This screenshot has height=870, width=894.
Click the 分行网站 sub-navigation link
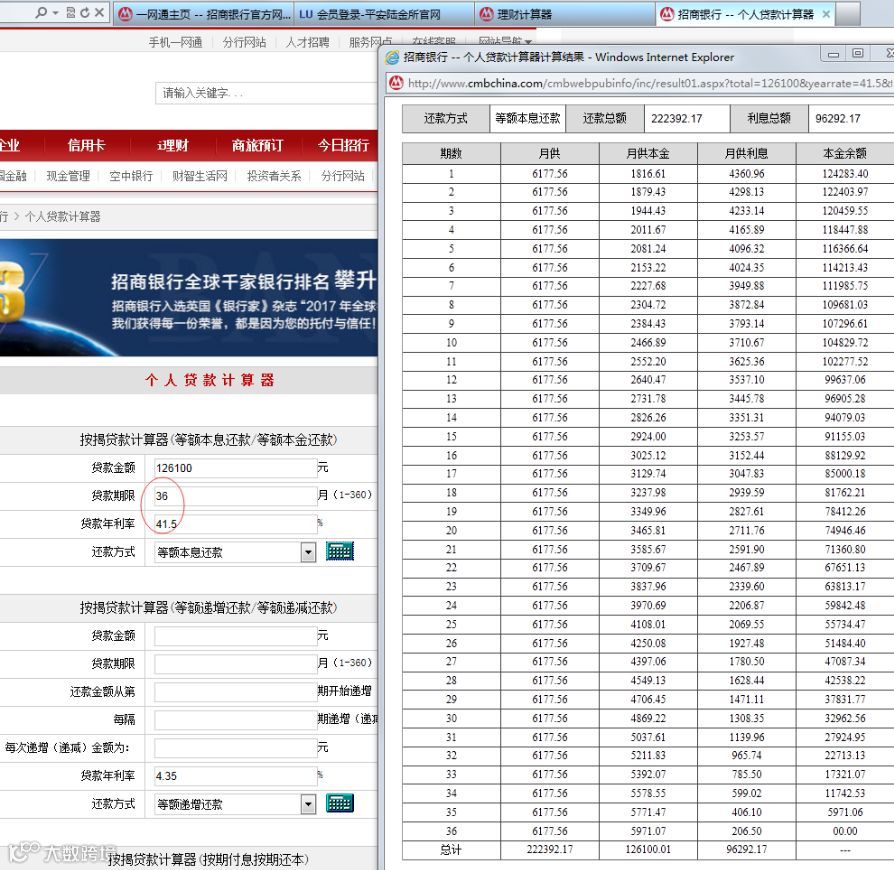tap(343, 176)
